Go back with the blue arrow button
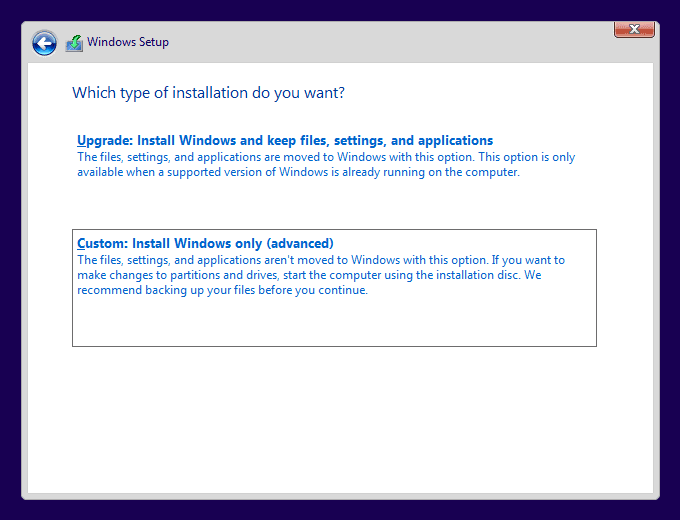 pyautogui.click(x=44, y=43)
